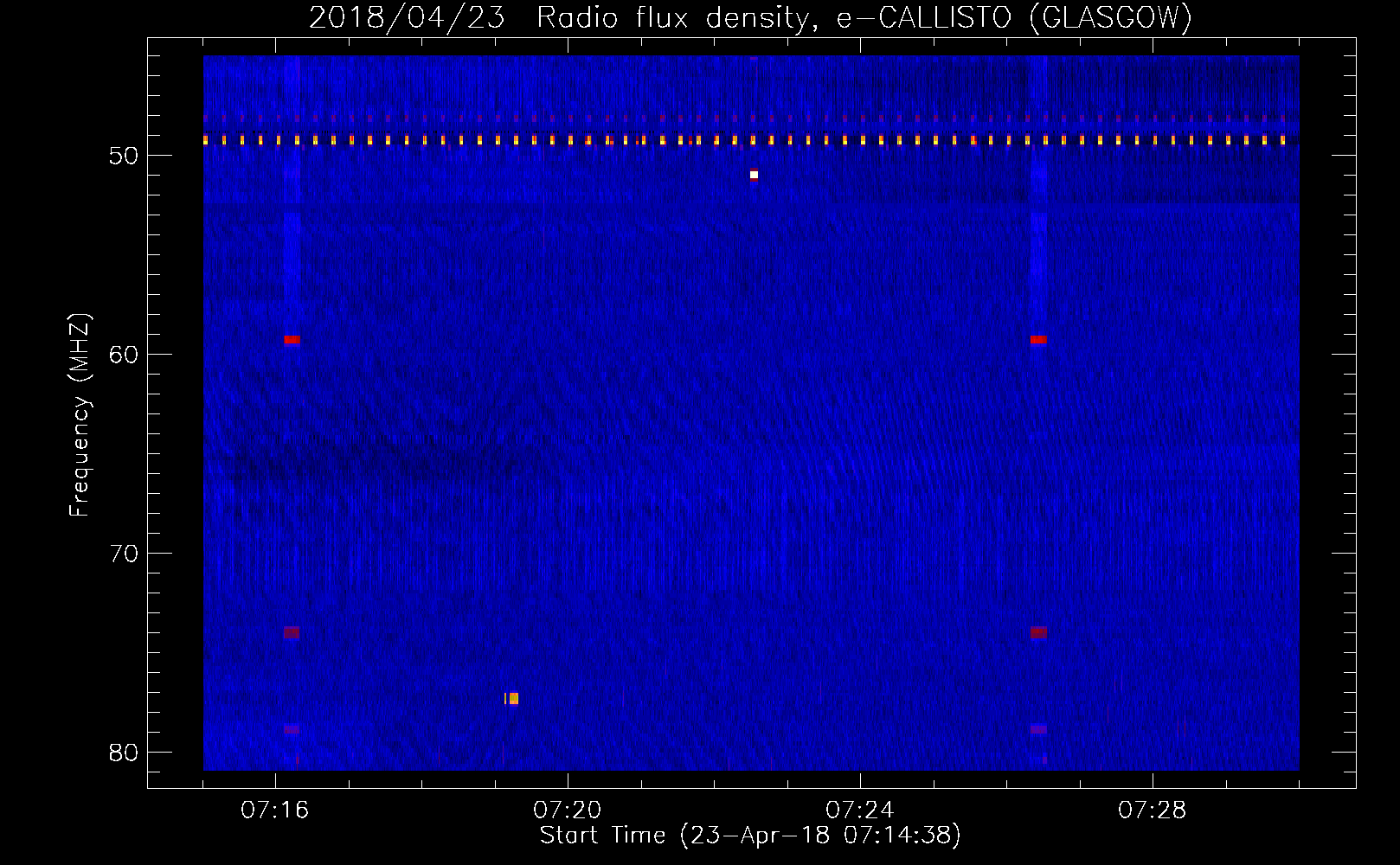Click the red marker at 59 MHz near 07:26
The image size is (1400, 865).
coord(1038,340)
